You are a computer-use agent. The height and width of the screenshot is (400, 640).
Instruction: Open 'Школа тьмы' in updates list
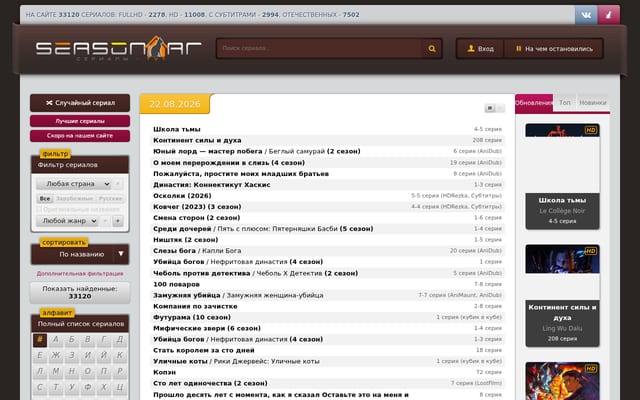[x=177, y=129]
